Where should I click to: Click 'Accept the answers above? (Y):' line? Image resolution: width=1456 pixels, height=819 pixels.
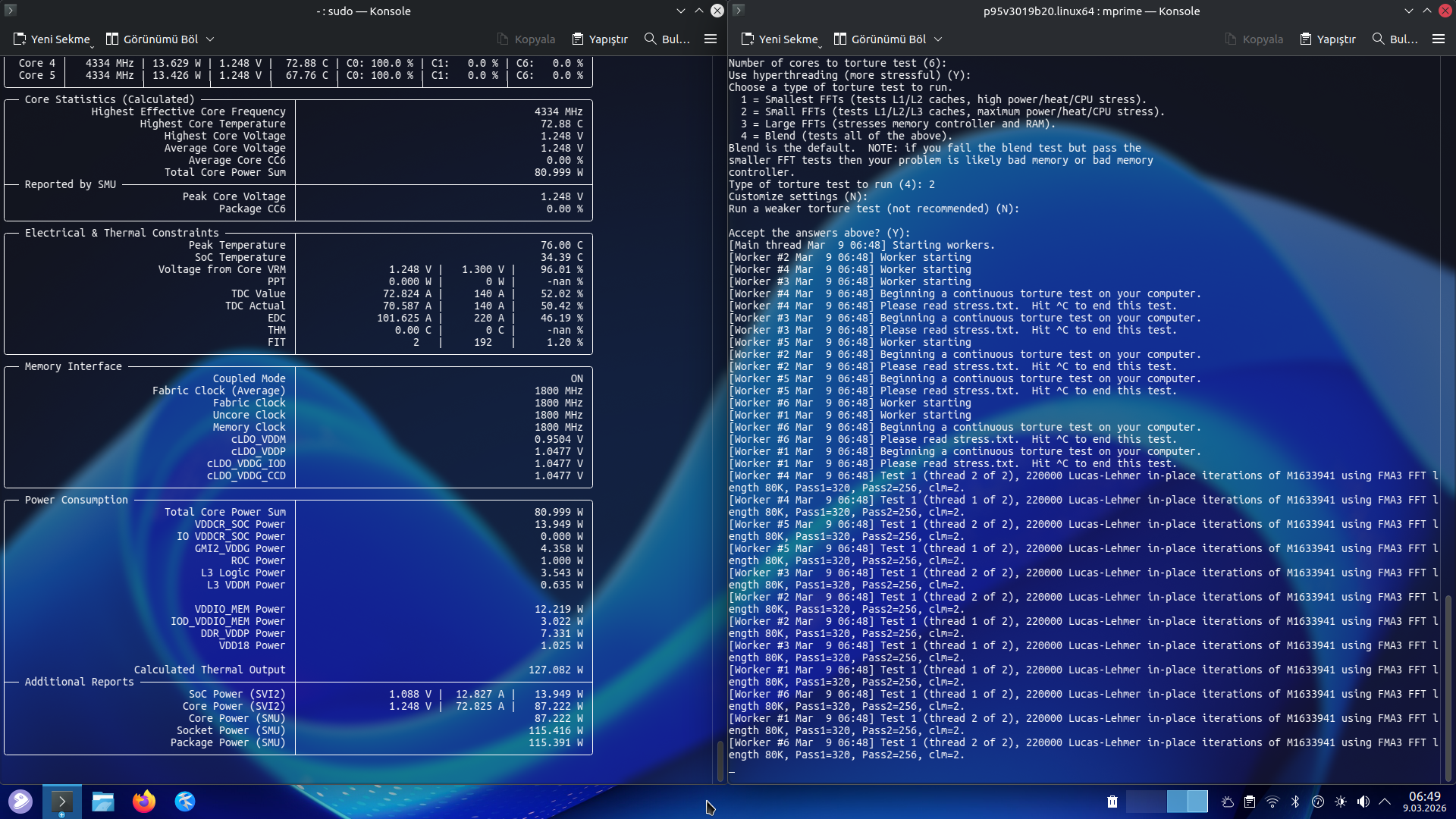coord(819,233)
